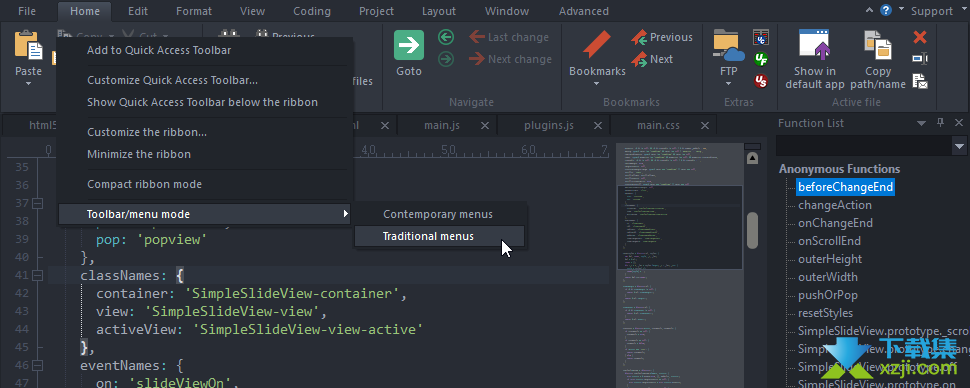Close the plugins.js tab
The width and height of the screenshot is (970, 388).
(x=598, y=126)
